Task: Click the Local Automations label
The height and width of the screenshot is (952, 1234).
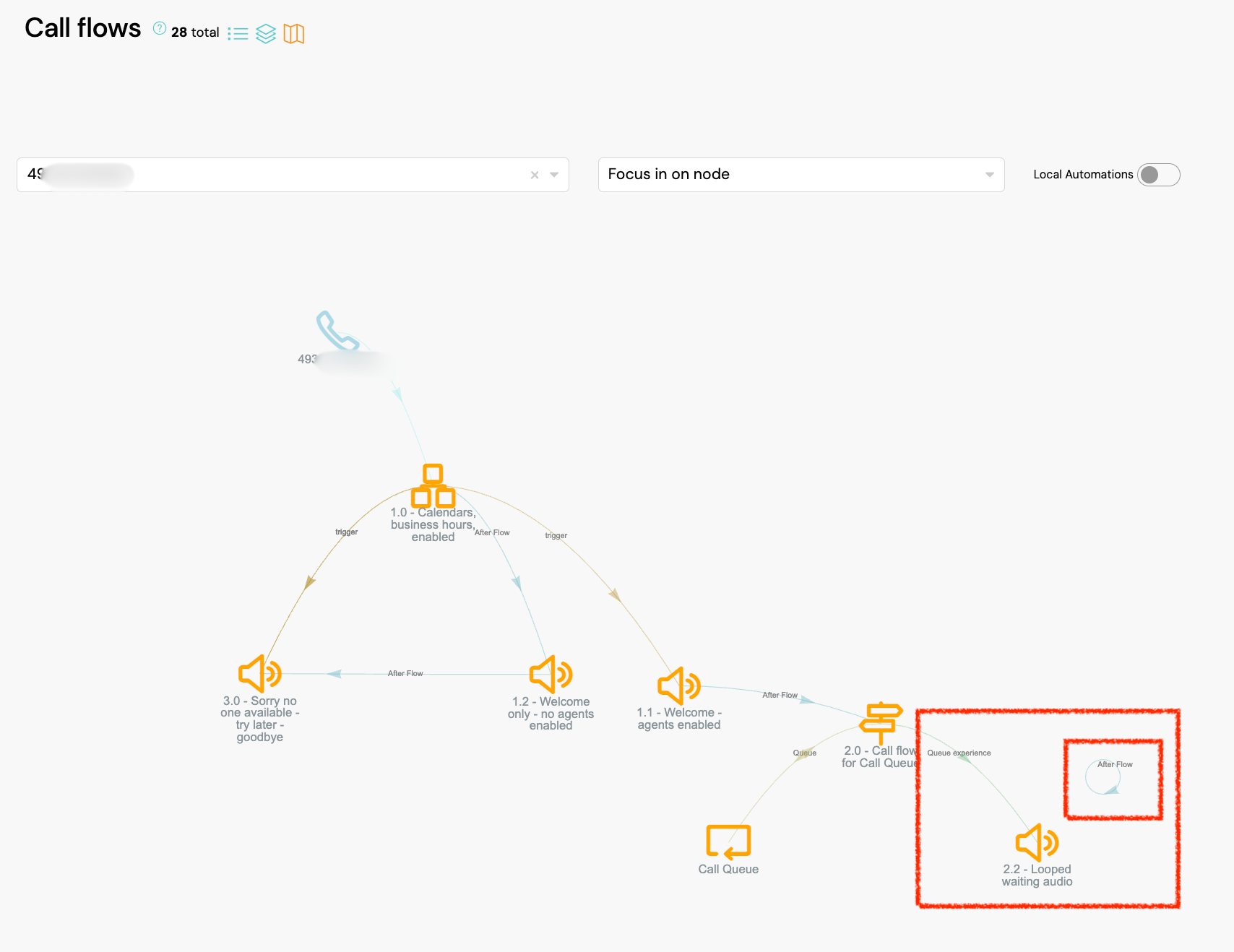Action: tap(1082, 175)
